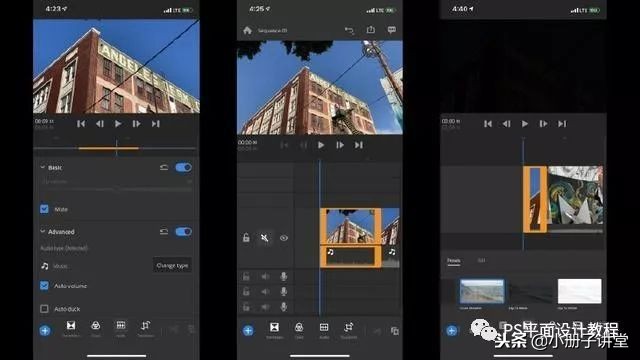This screenshot has width=640, height=360.
Task: Play the sequence in the middle phone
Action: click(x=321, y=145)
